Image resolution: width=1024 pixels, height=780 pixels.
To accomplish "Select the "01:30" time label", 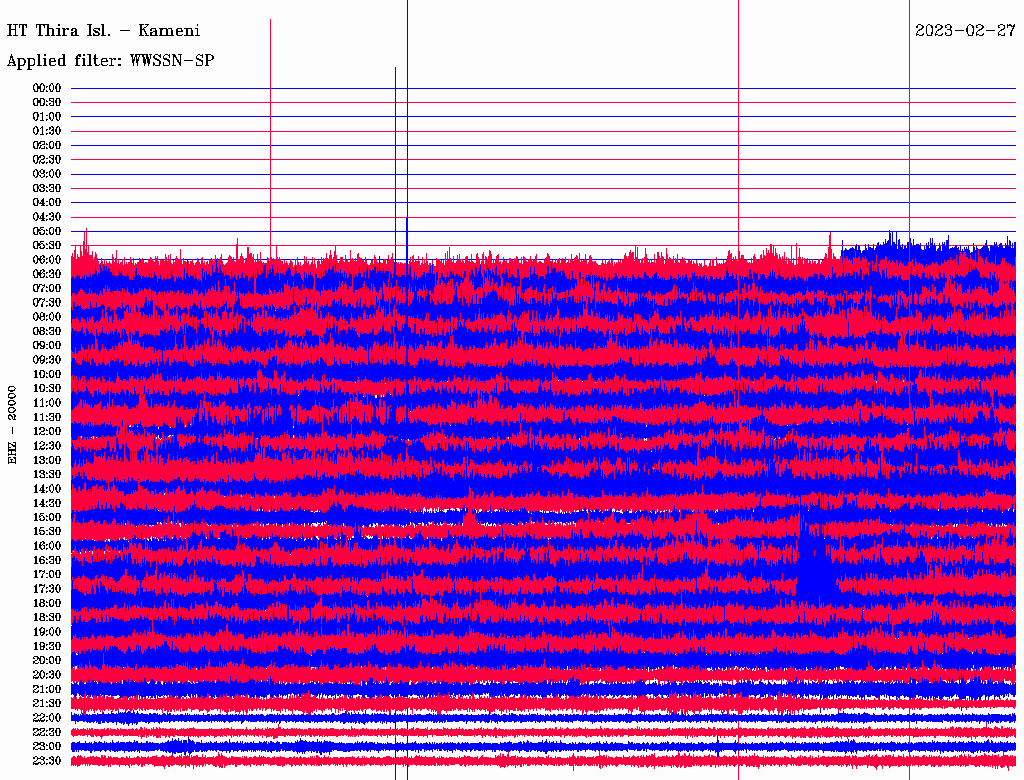I will tap(47, 131).
